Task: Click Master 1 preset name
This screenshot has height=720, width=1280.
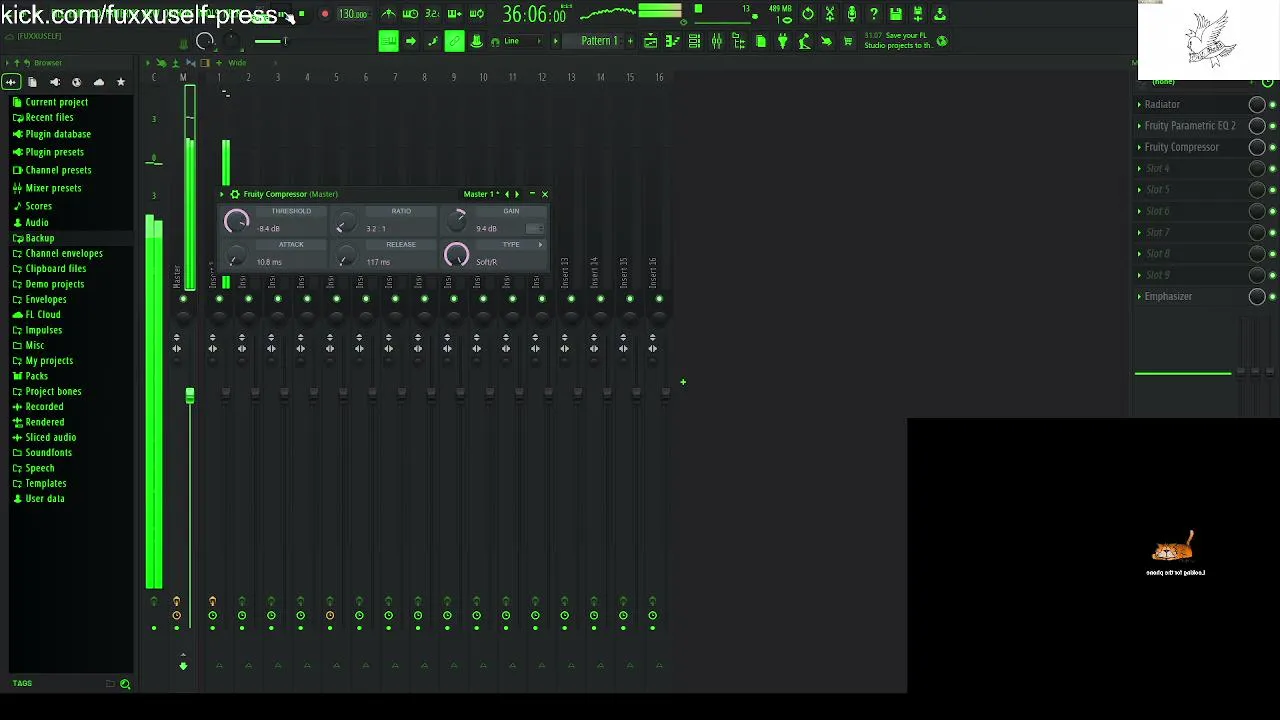Action: pyautogui.click(x=481, y=194)
